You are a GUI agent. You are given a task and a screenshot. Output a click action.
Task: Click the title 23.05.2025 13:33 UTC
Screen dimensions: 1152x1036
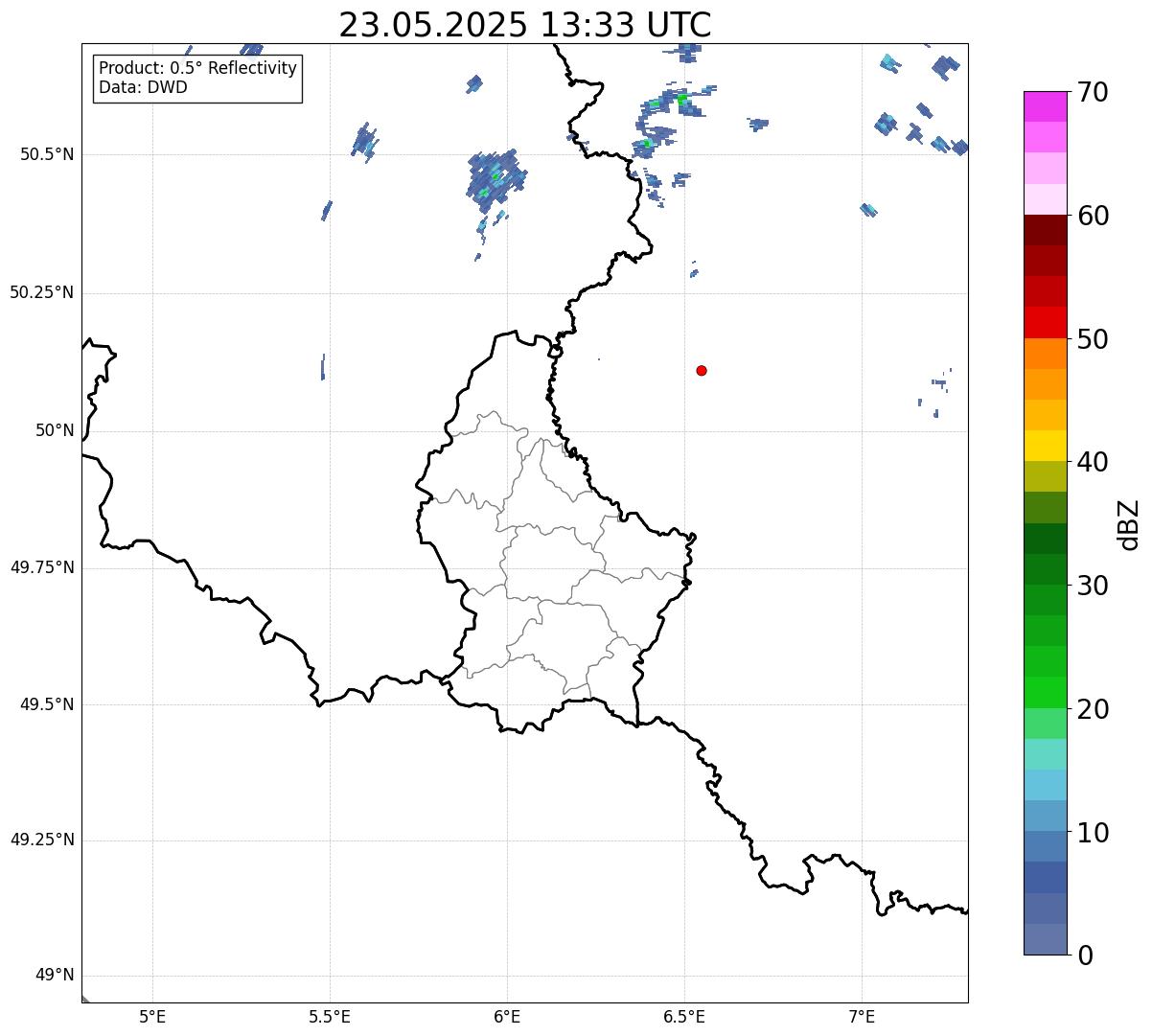click(x=525, y=24)
